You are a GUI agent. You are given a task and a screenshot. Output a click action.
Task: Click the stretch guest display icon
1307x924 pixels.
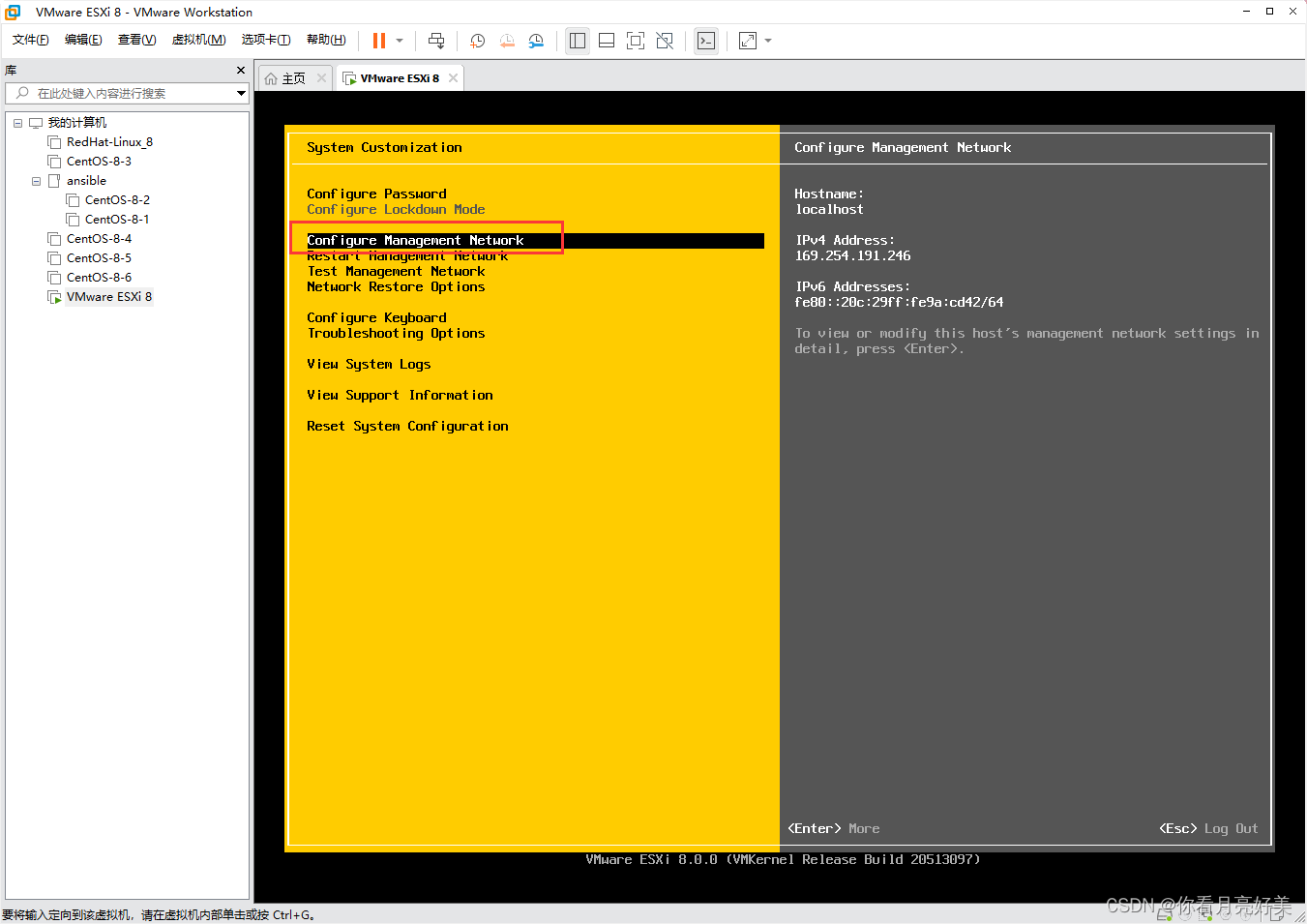point(748,41)
